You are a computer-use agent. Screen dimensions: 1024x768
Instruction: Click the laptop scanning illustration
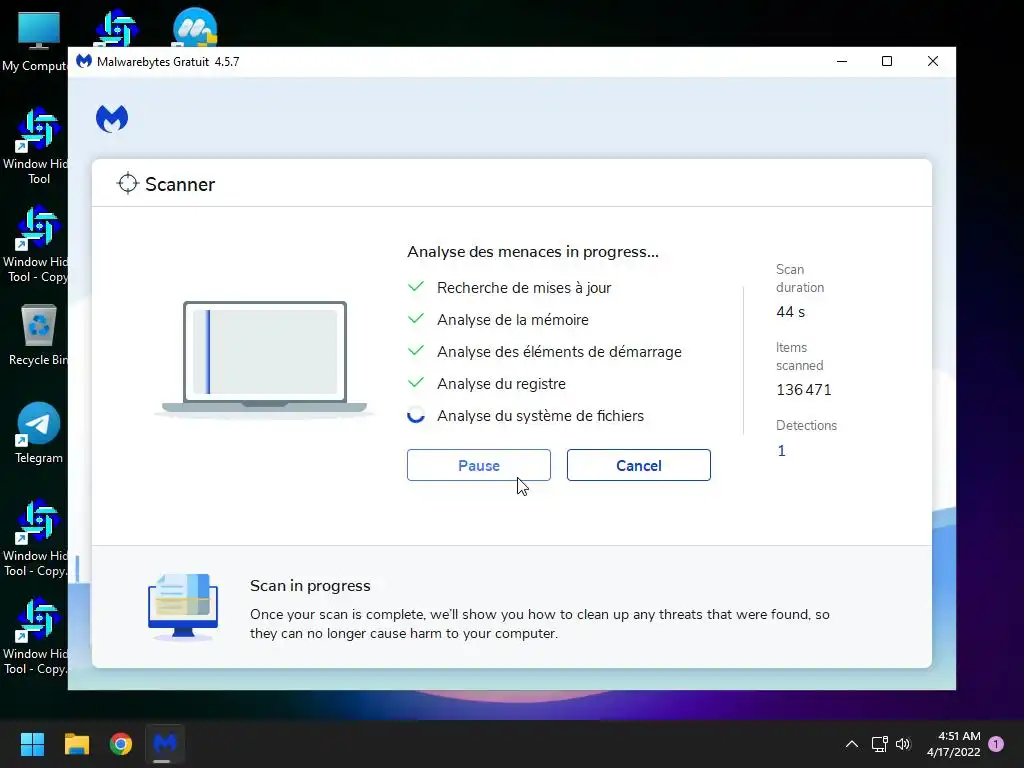click(264, 358)
